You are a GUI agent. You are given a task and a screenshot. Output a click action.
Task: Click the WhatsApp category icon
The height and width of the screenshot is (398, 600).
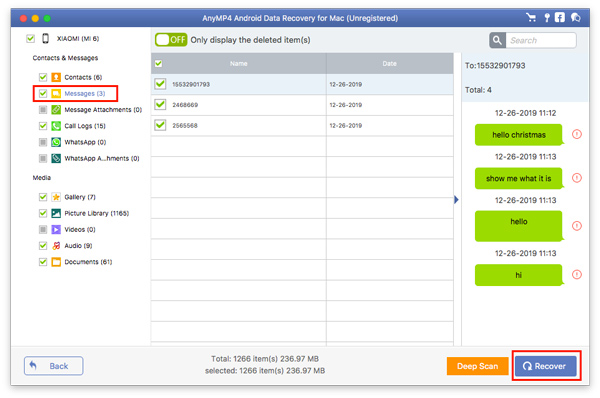coord(56,142)
